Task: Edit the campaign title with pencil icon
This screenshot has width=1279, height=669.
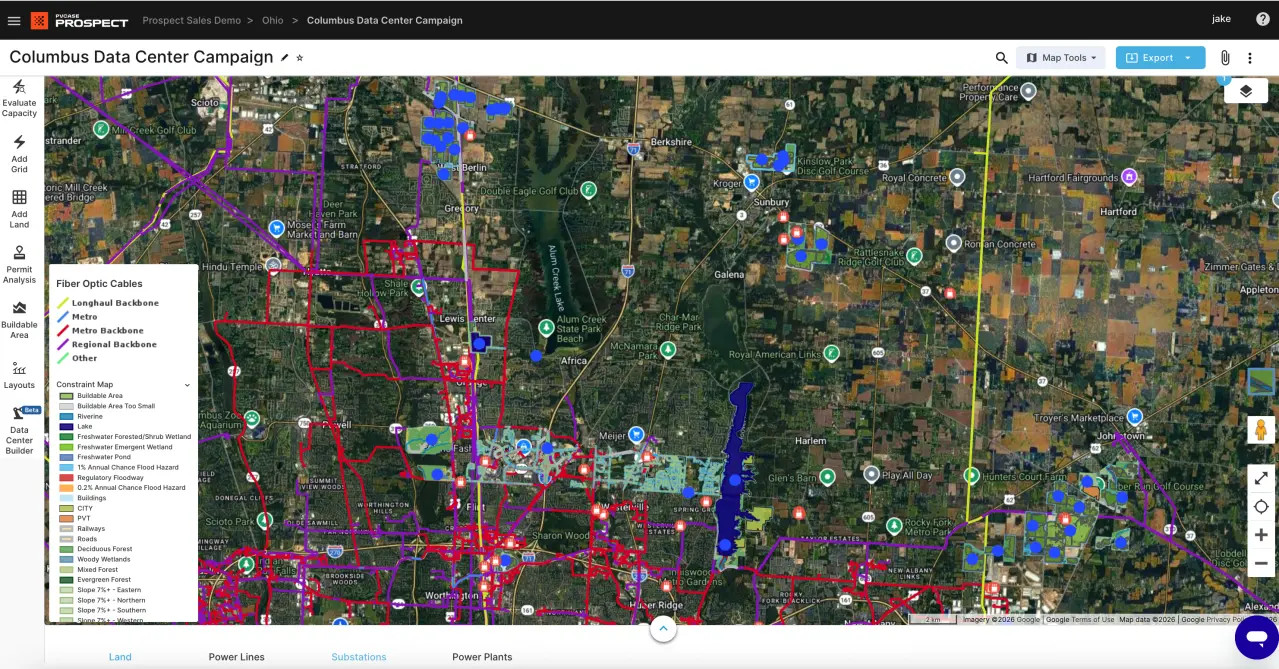Action: coord(285,58)
